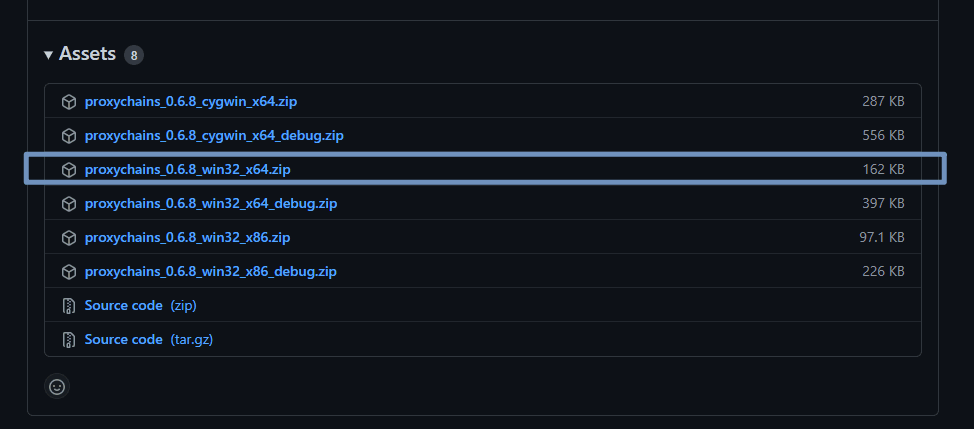
Task: Click package icon beside proxychains_0.6.8_cygwin_x64.zip
Action: (69, 102)
